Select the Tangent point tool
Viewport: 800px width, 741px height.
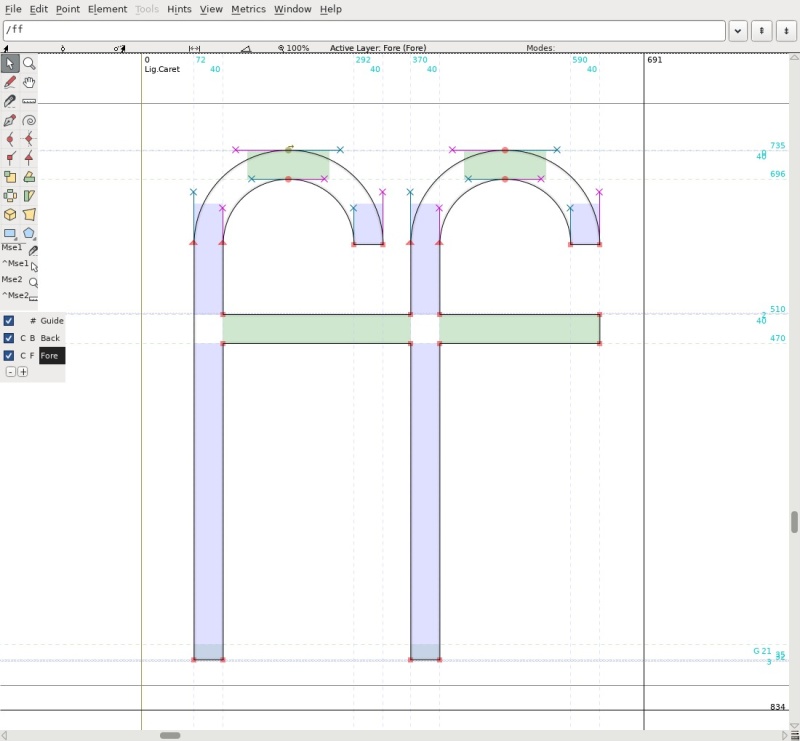(29, 158)
